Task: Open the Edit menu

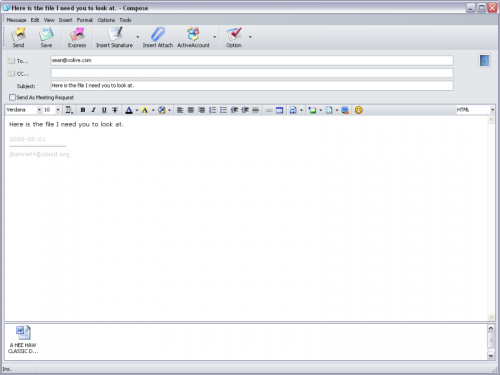Action: pyautogui.click(x=35, y=20)
